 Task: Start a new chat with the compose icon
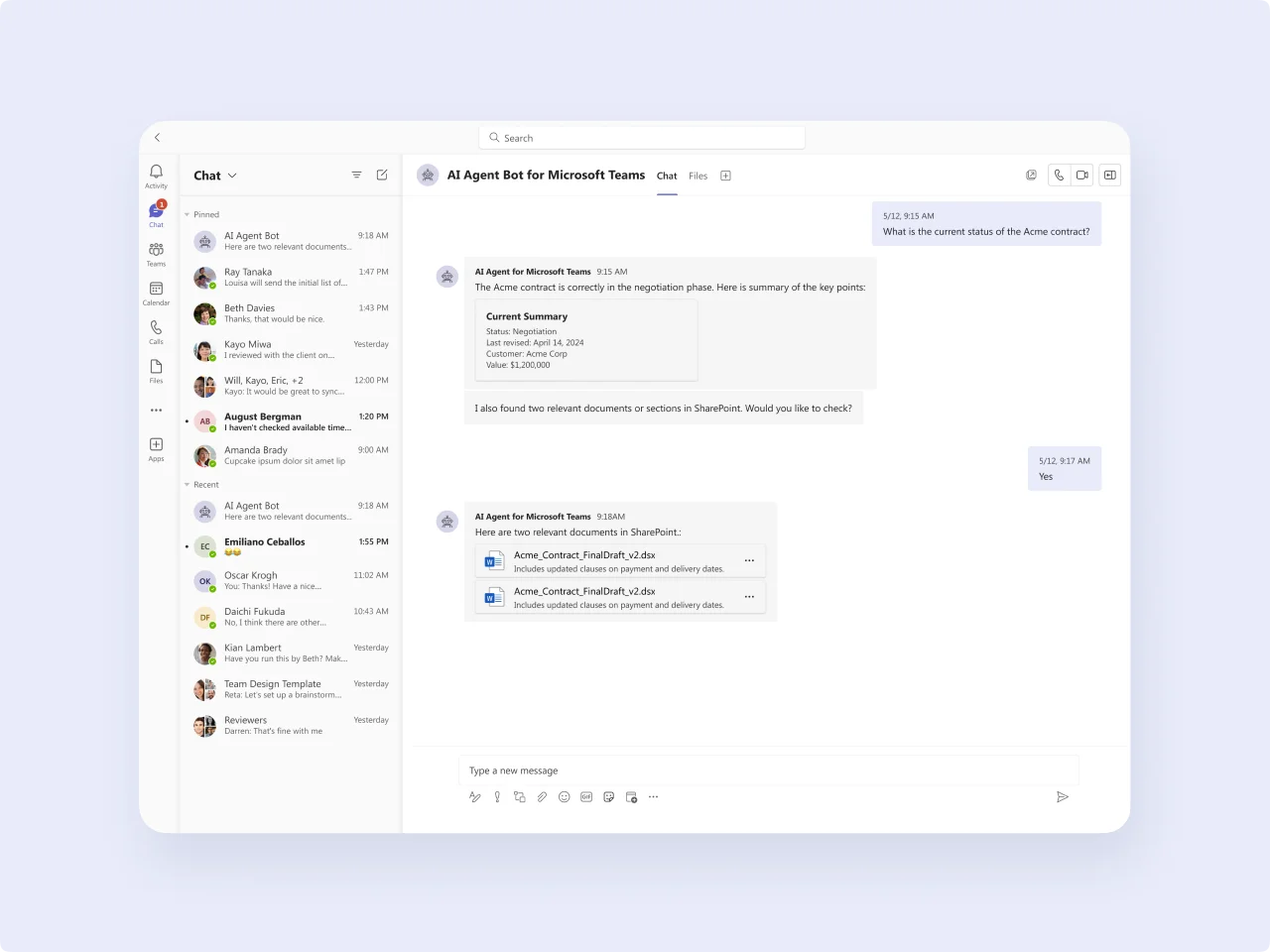[382, 175]
